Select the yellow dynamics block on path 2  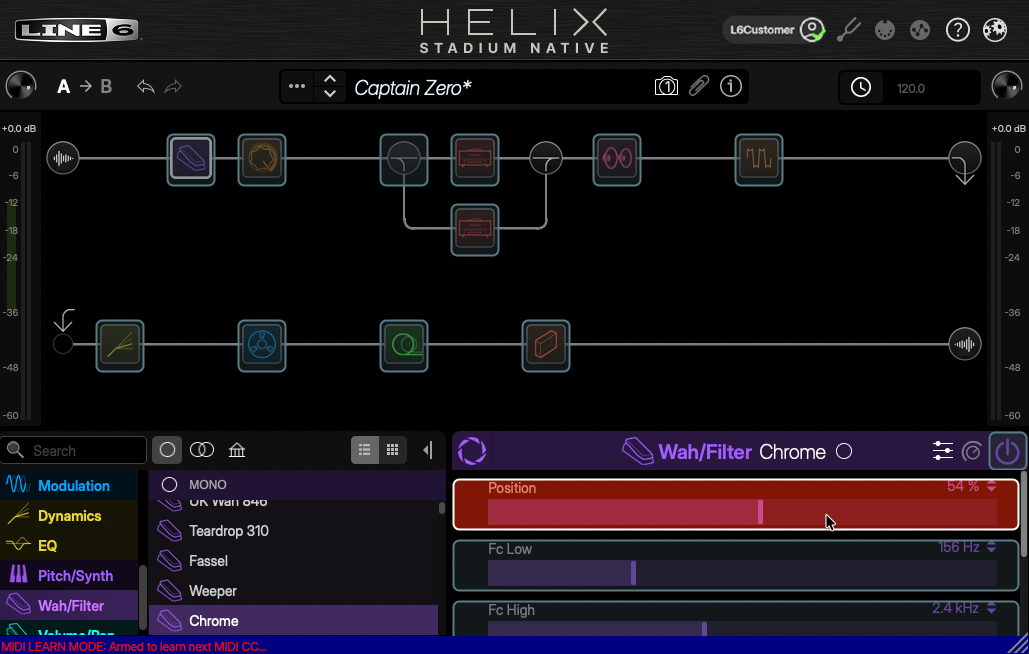tap(120, 346)
